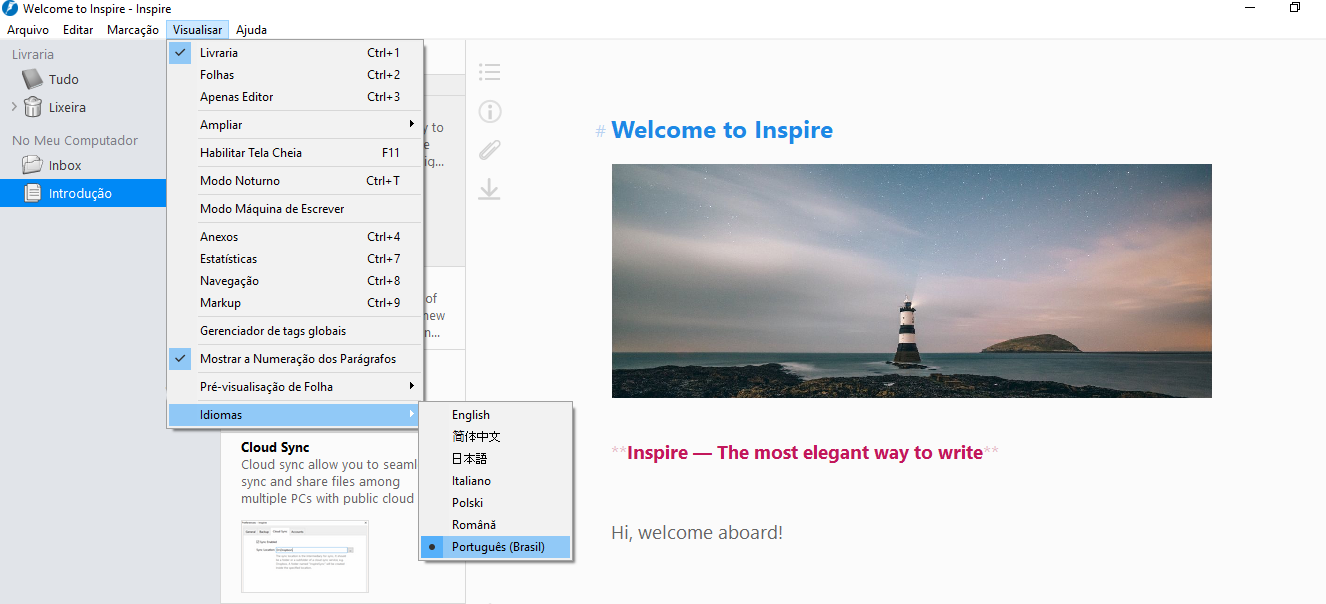Switch language to 简体中文
1326x604 pixels.
click(x=496, y=437)
